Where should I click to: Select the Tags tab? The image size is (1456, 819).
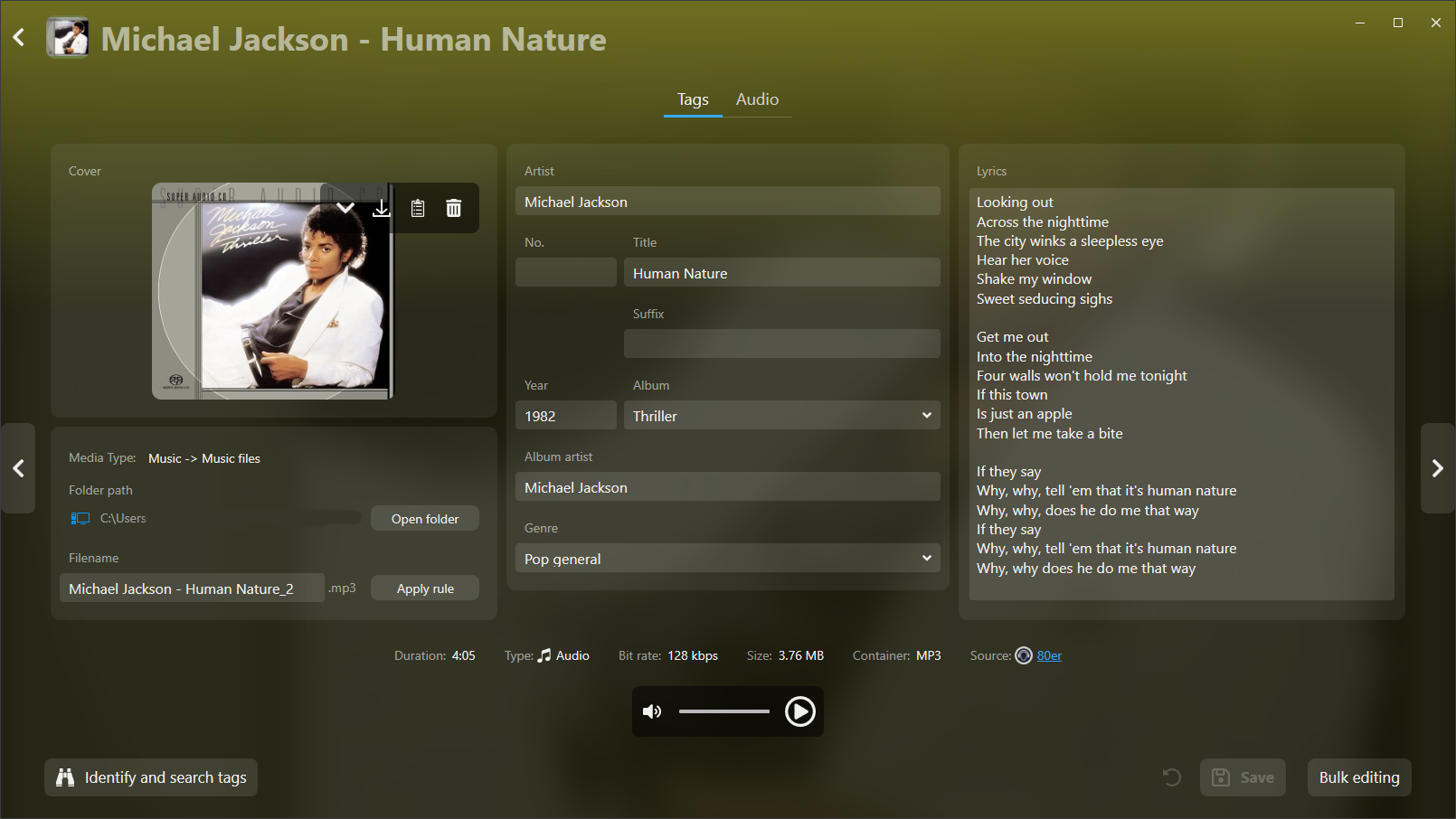pos(693,99)
